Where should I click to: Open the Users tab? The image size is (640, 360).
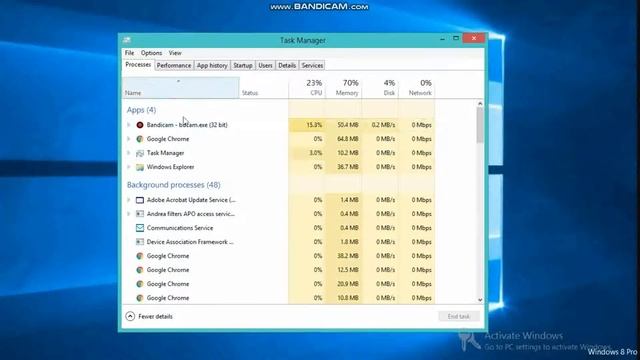click(265, 65)
